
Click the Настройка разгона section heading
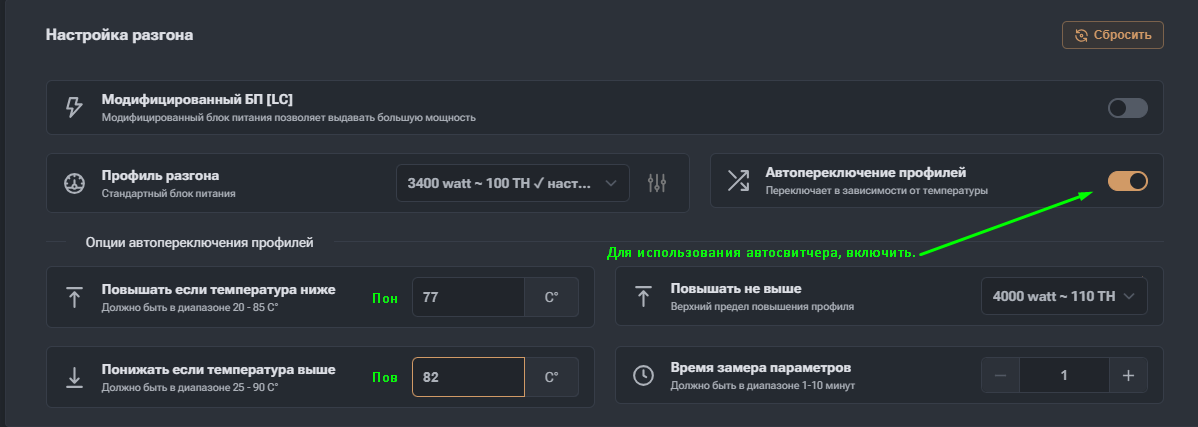[x=119, y=35]
